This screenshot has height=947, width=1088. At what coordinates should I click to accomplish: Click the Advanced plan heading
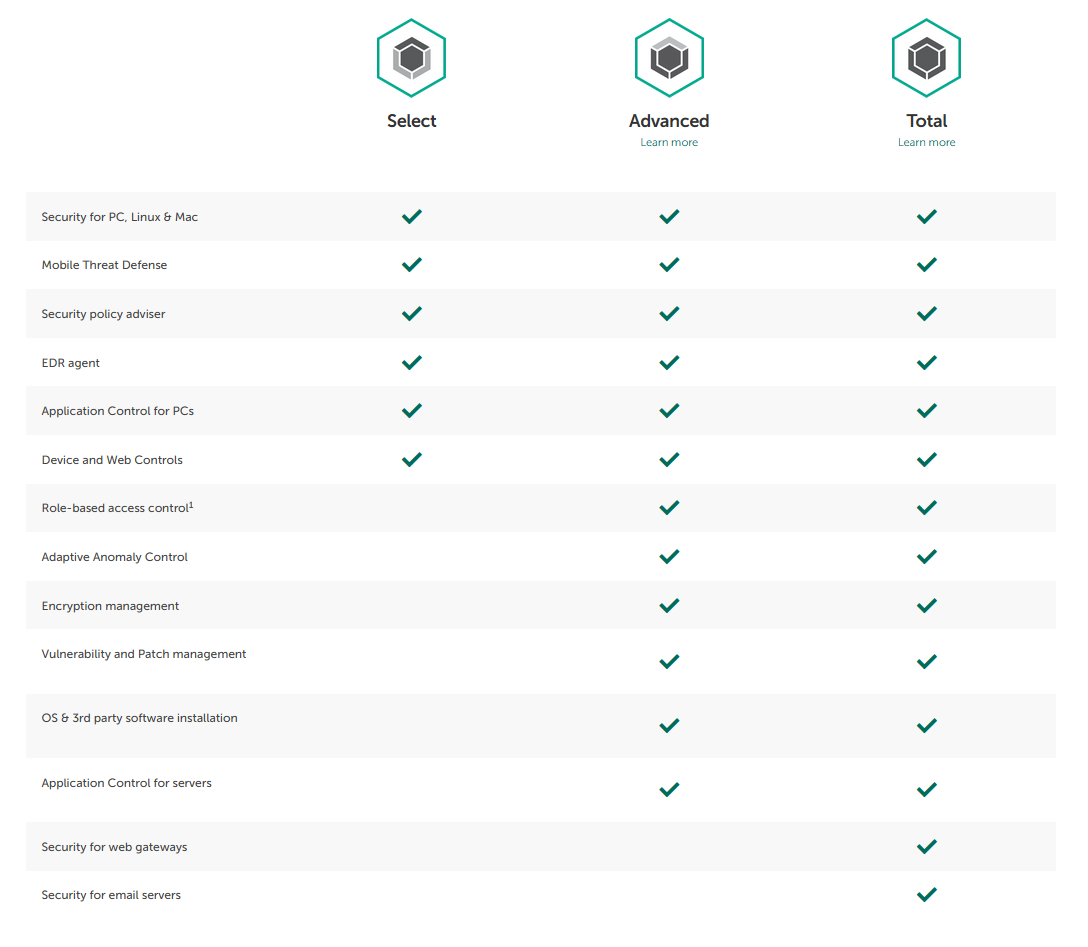[669, 121]
